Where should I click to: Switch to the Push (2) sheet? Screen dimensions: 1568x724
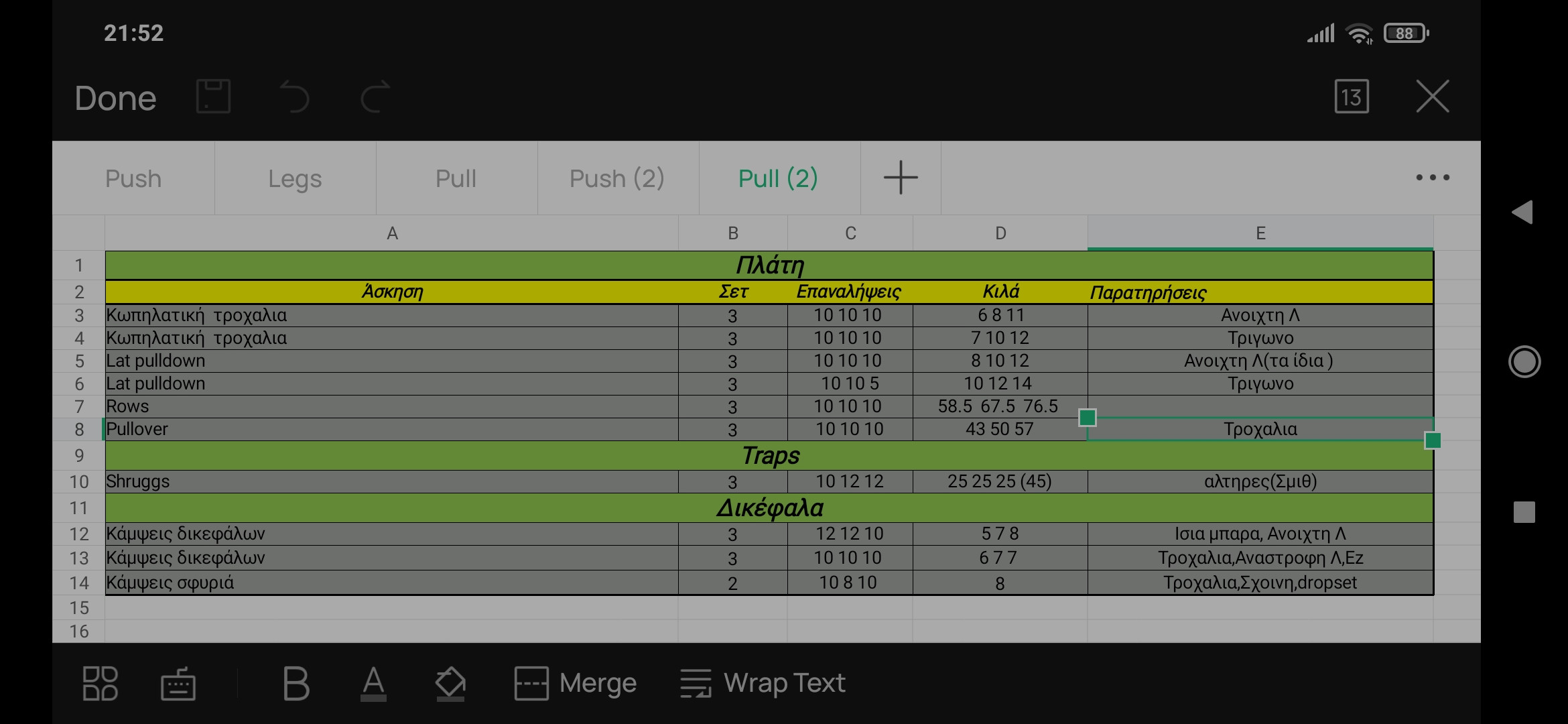[x=617, y=179]
